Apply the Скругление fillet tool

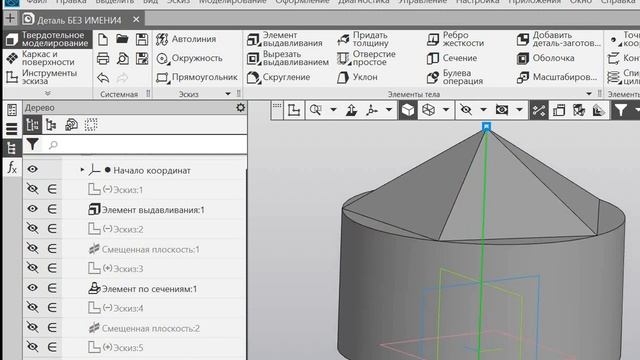278,77
